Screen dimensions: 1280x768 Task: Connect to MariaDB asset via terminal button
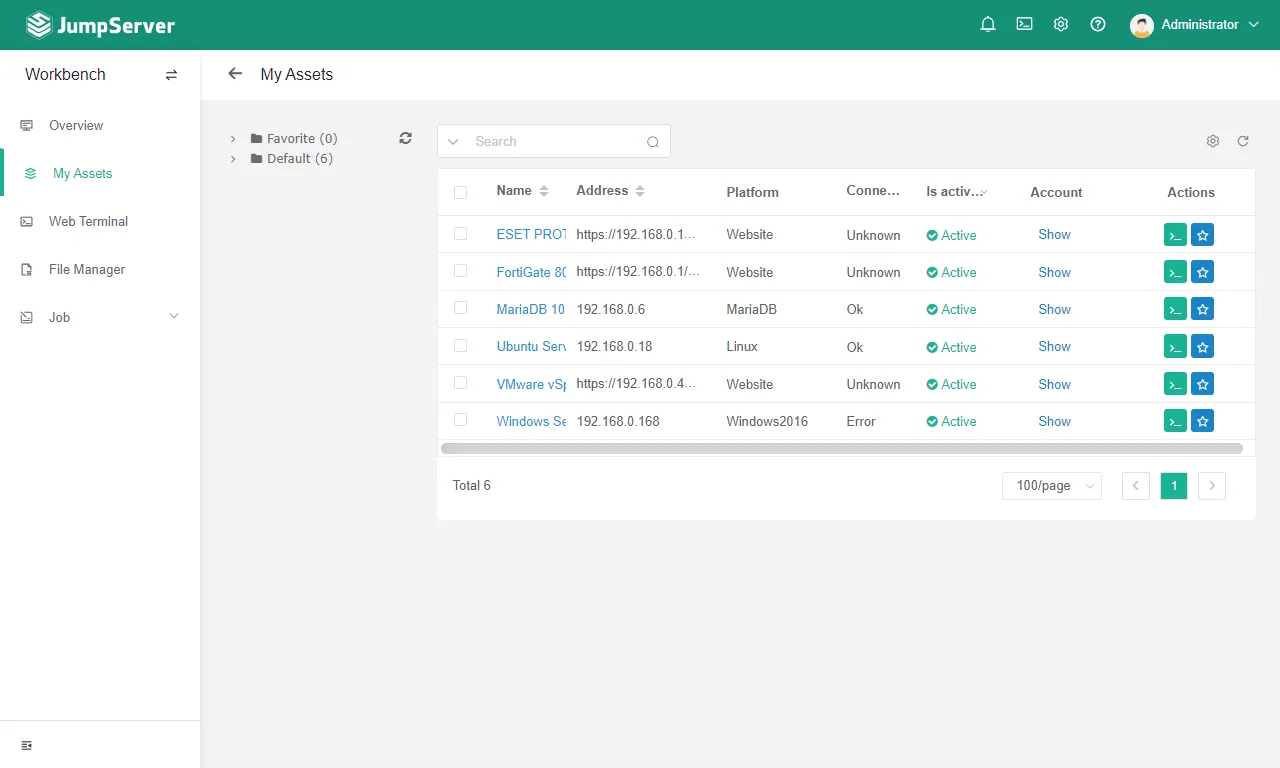click(x=1175, y=309)
